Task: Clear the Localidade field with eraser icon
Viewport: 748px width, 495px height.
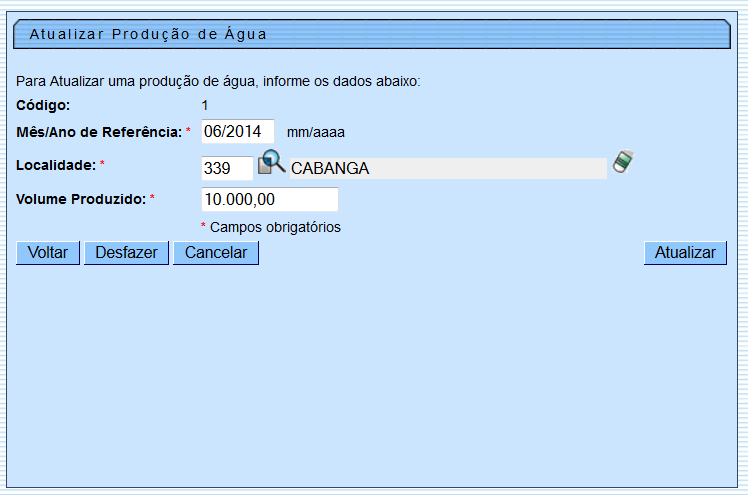Action: tap(625, 162)
